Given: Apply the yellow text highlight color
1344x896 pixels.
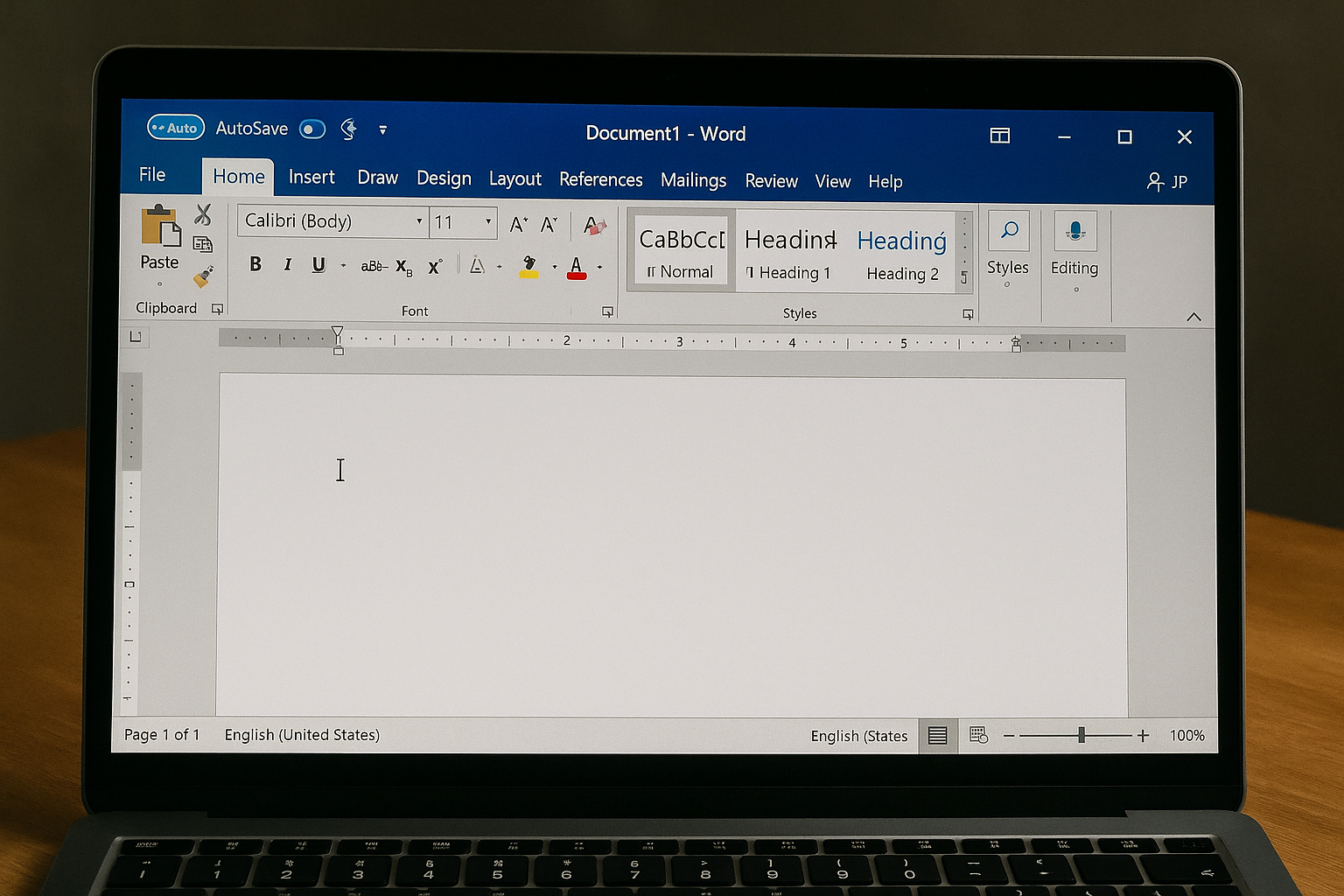Looking at the screenshot, I should (529, 267).
